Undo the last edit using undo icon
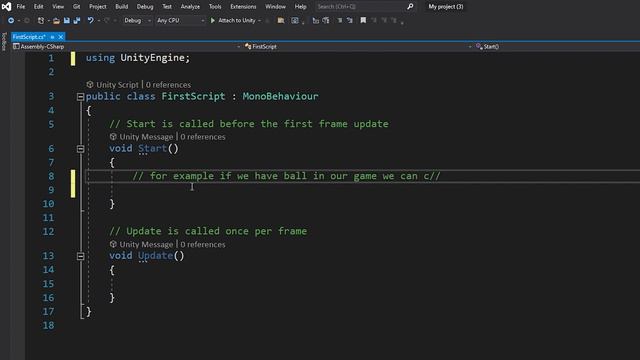Viewport: 640px width, 360px height. click(90, 20)
